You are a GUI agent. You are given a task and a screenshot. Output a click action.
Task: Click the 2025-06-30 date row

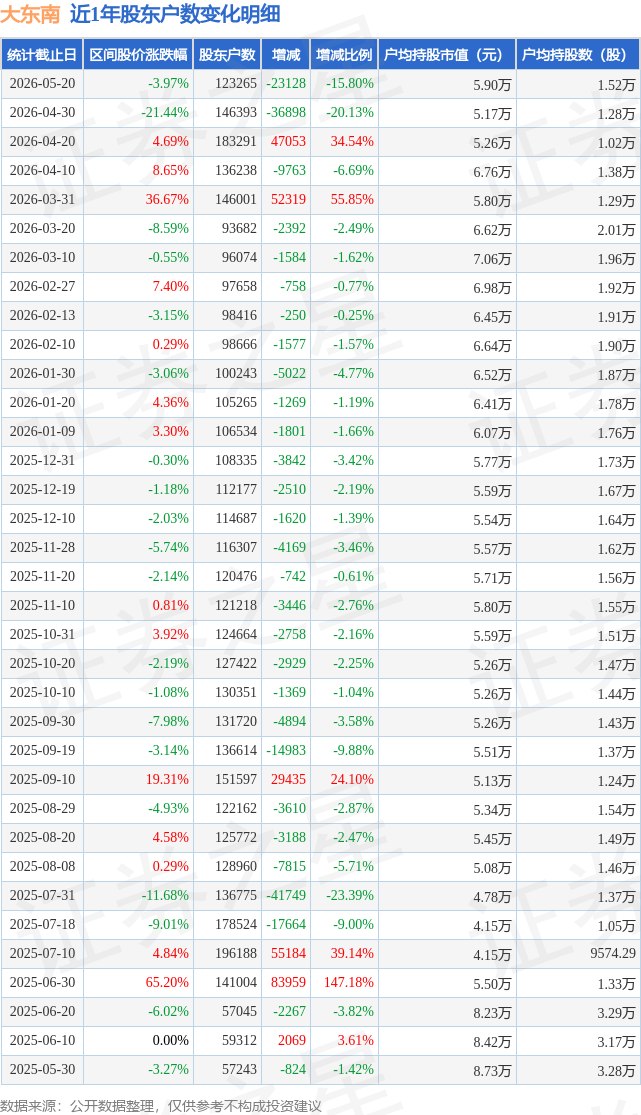point(320,983)
